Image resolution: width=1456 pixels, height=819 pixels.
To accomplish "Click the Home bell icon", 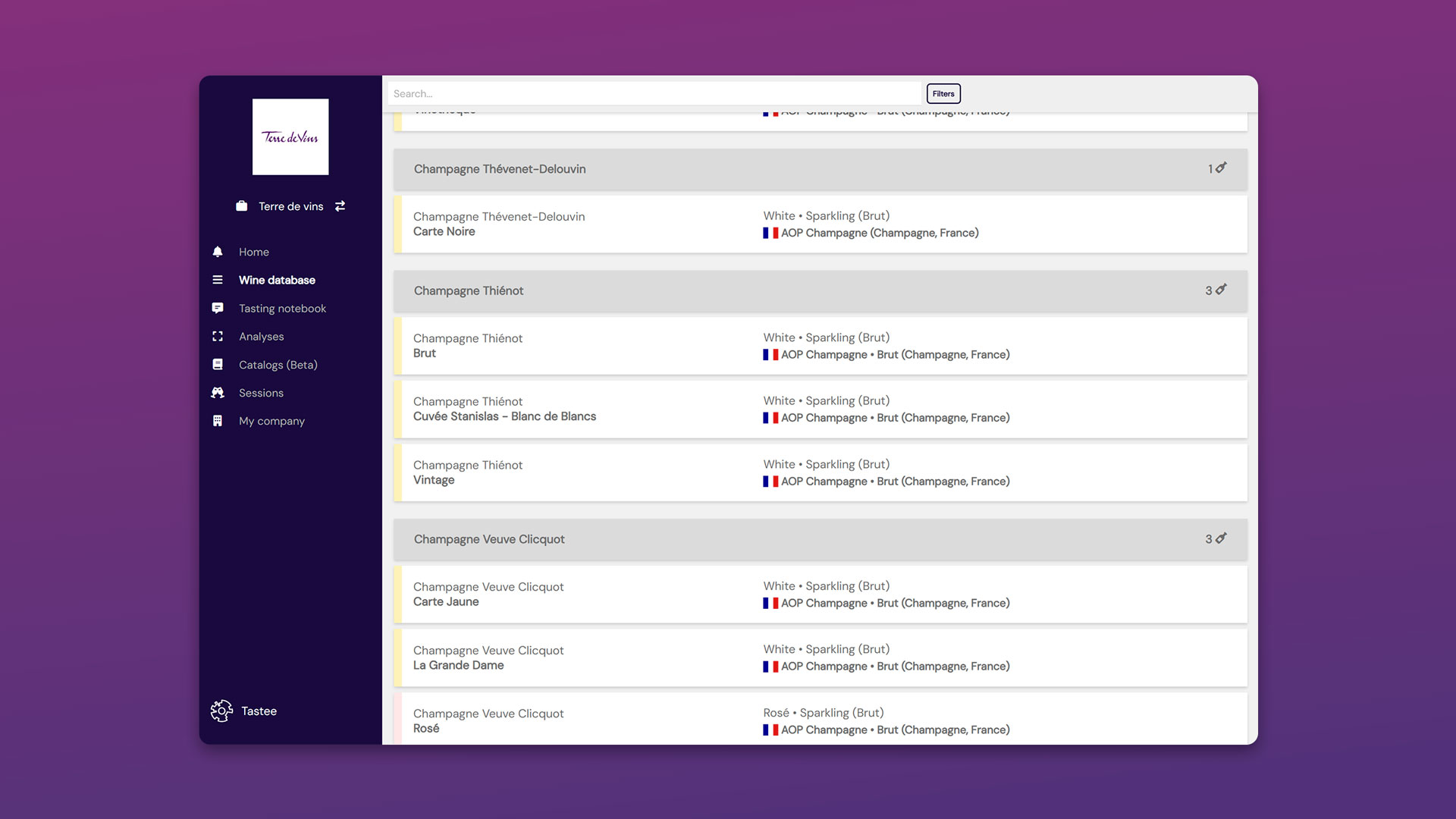I will pos(218,252).
